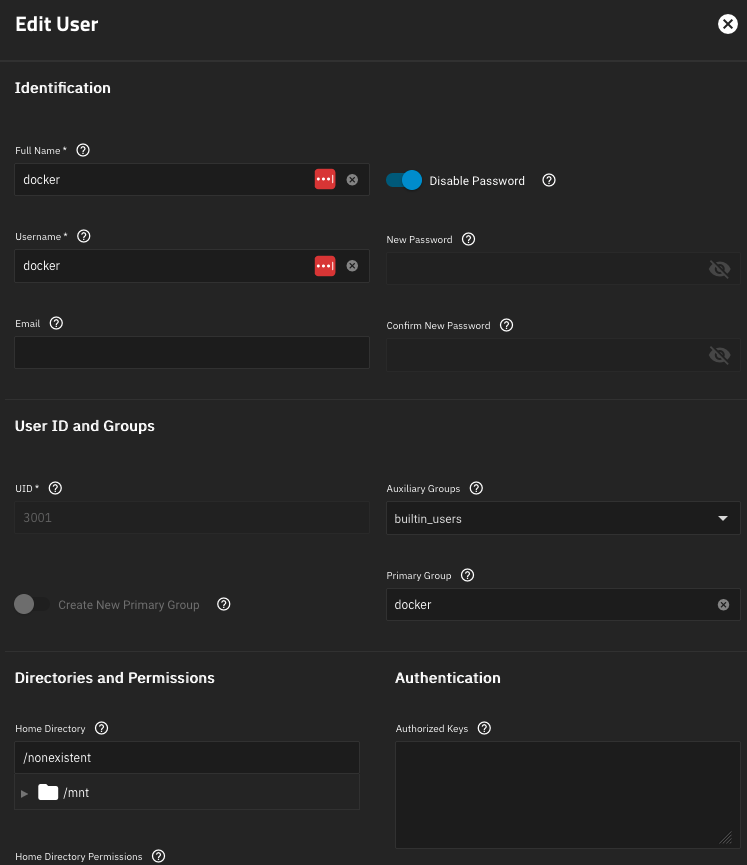Click inside the Authorized Keys text area
The image size is (747, 865).
[567, 795]
